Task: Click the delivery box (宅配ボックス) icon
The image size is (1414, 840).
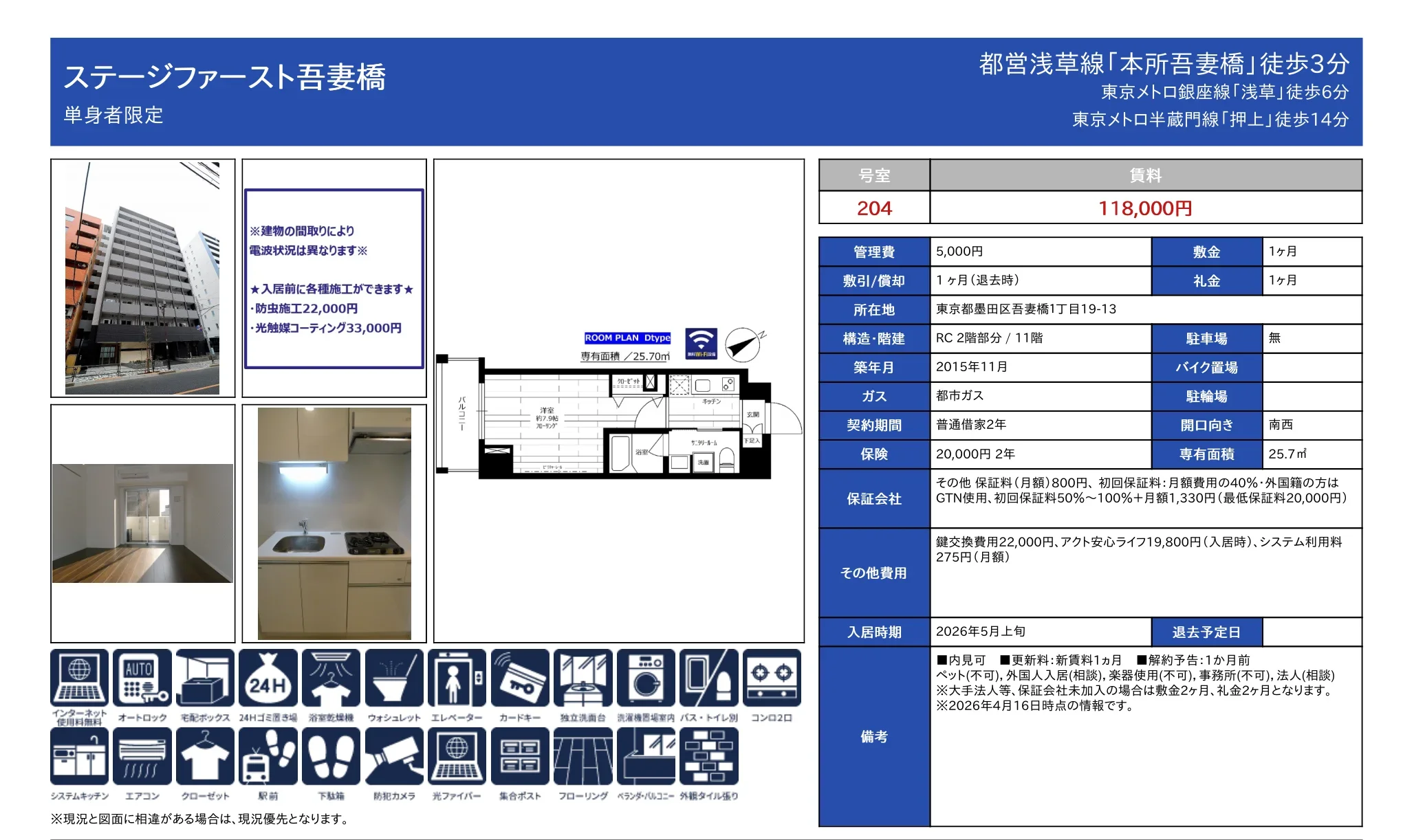Action: [x=205, y=678]
